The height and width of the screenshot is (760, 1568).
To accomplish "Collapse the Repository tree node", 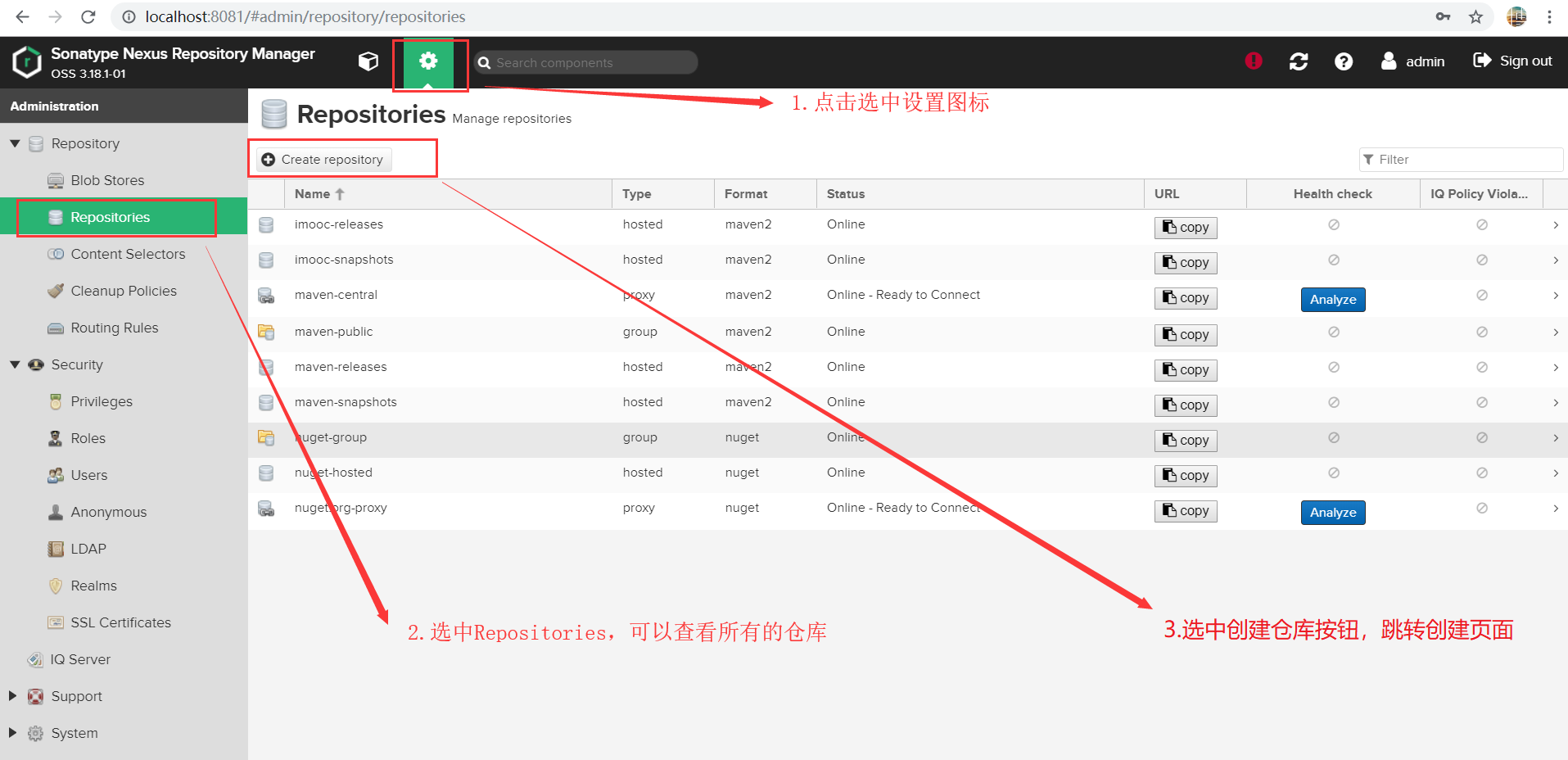I will tap(15, 143).
